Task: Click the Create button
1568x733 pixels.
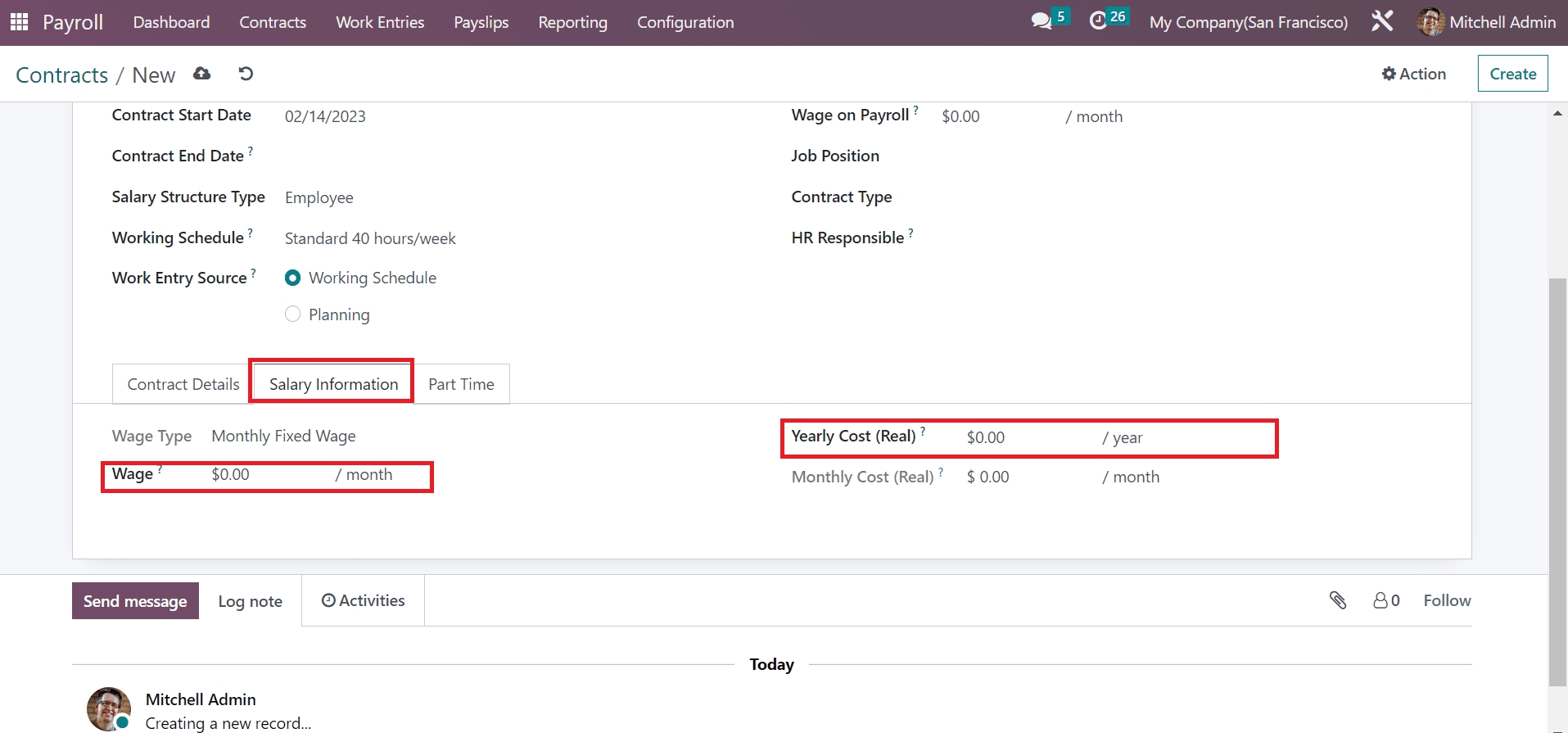Action: pos(1512,74)
